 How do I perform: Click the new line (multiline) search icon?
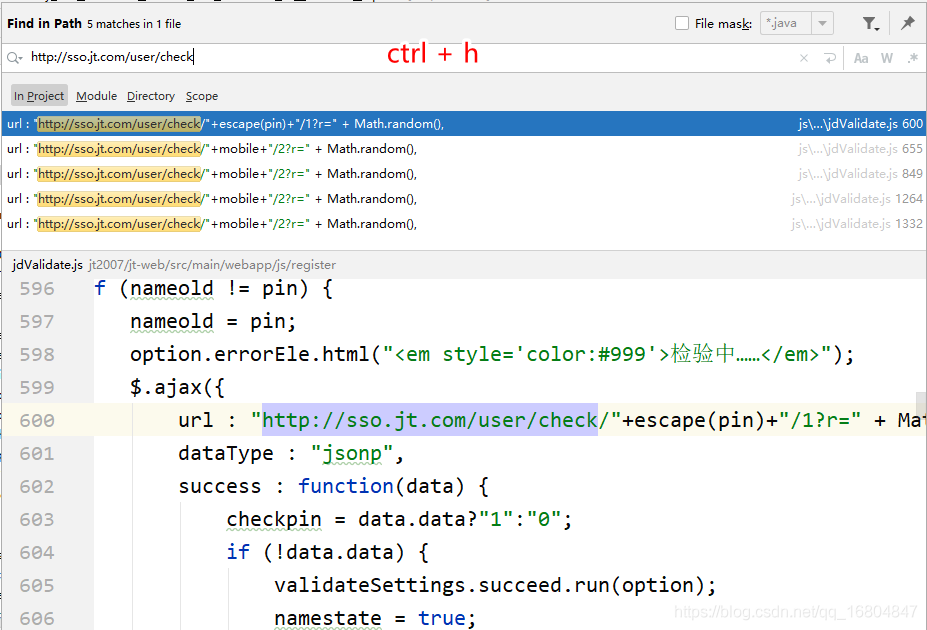pos(830,58)
